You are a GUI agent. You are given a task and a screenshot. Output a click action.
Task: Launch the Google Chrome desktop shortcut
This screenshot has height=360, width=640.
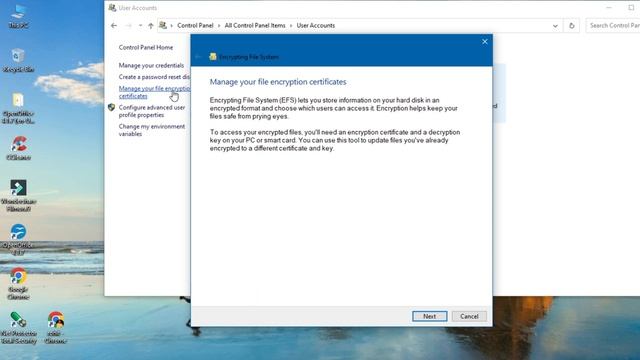point(18,284)
